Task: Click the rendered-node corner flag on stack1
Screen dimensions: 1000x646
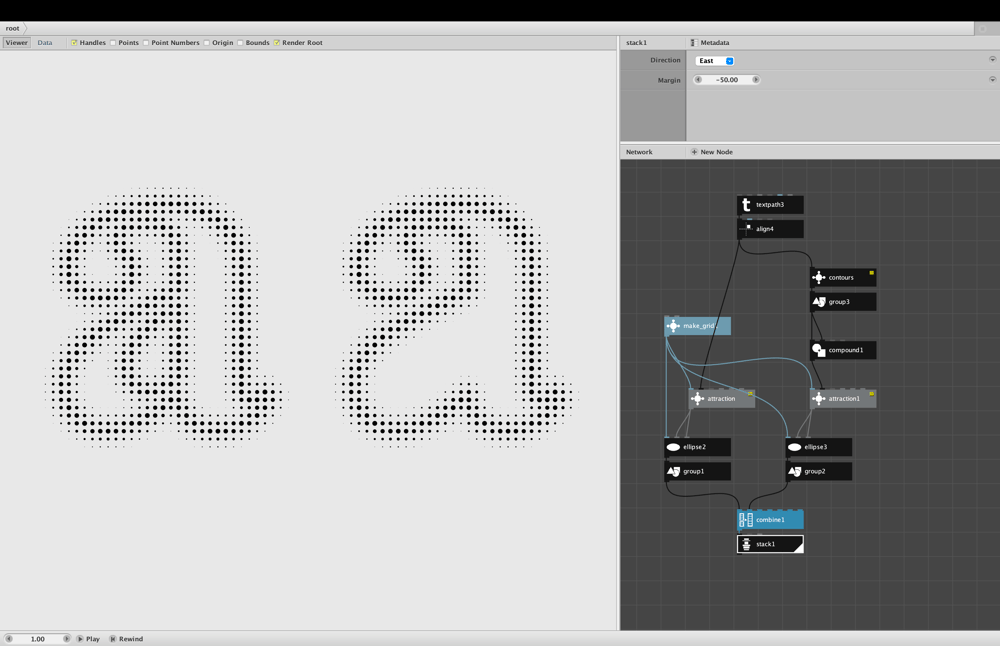Action: 798,547
